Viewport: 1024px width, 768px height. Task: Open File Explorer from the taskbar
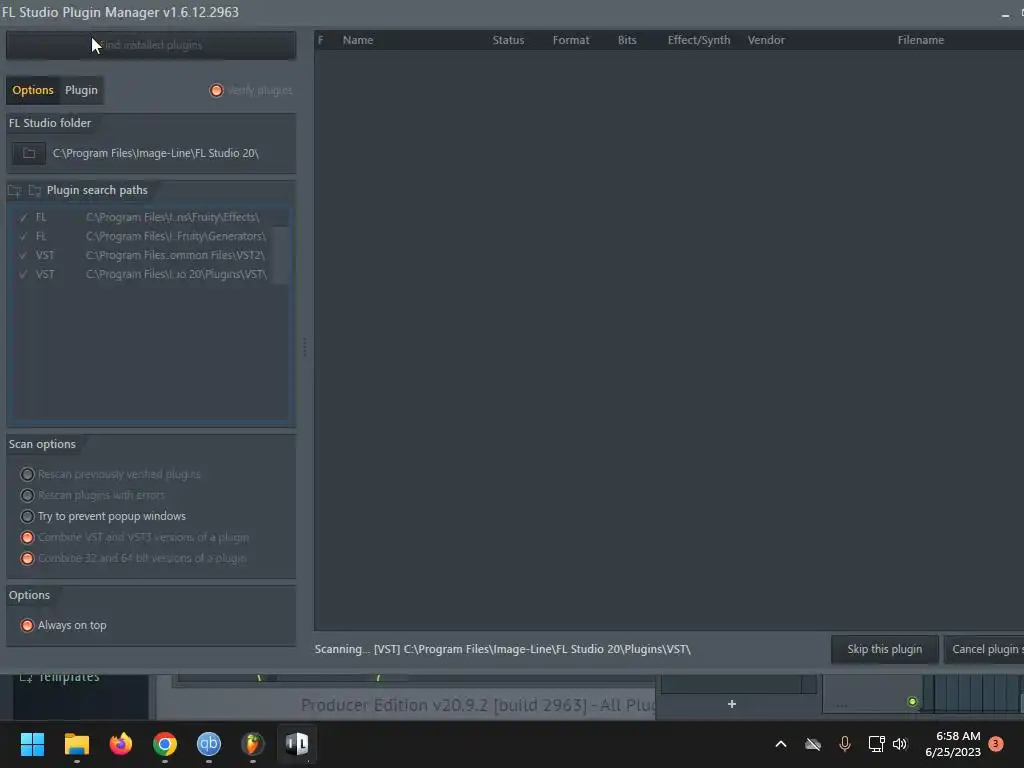pos(76,744)
